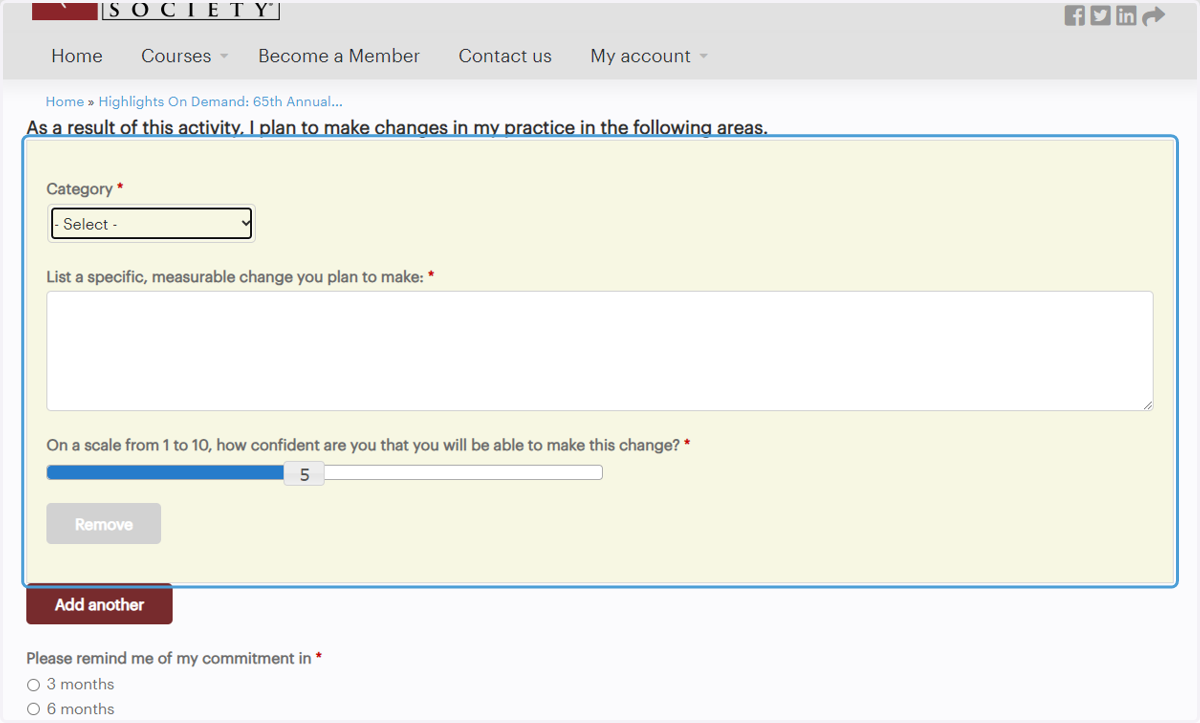This screenshot has height=723, width=1200.
Task: Click the Remove button
Action: 104,524
